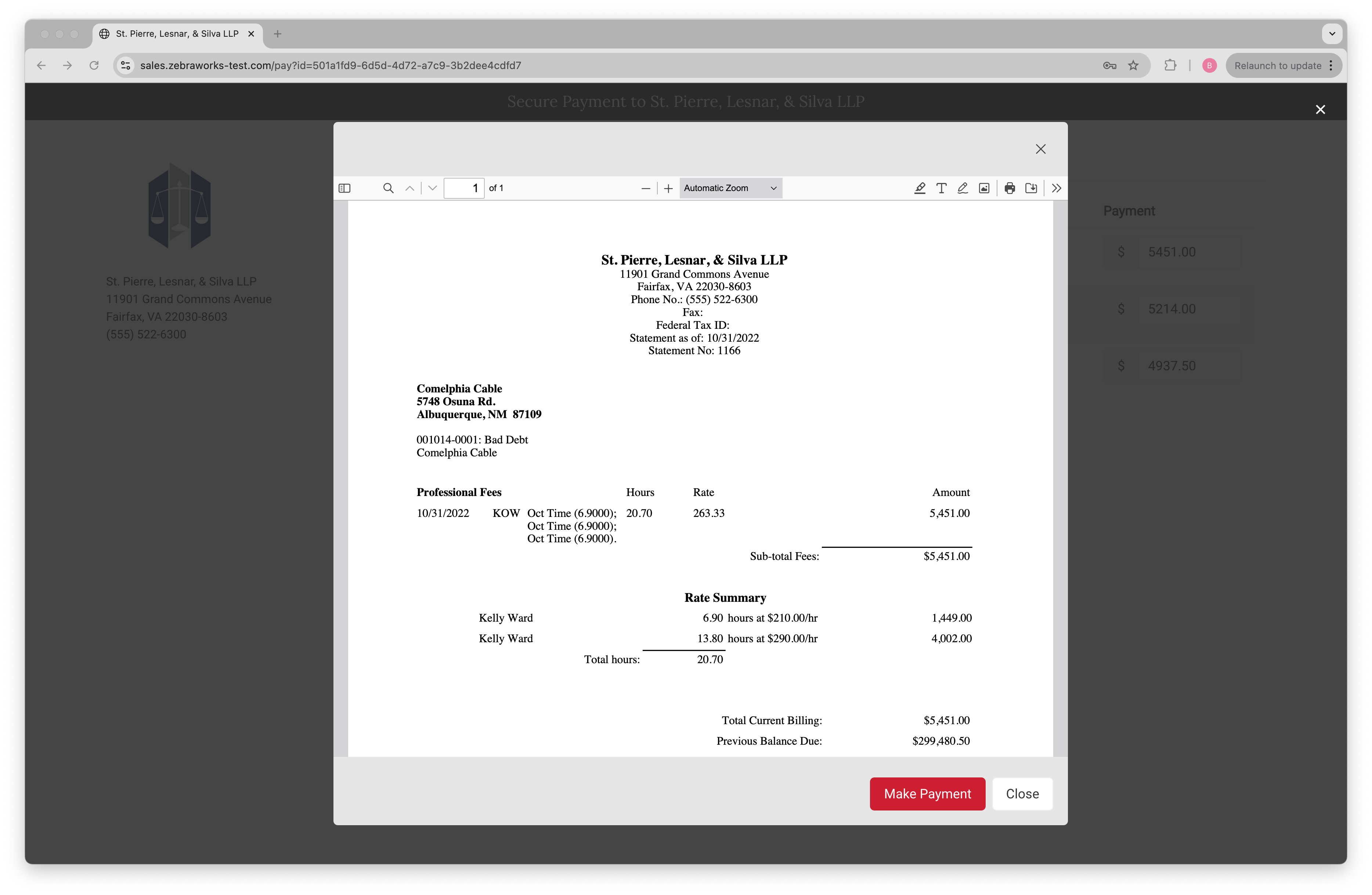1372x895 pixels.
Task: Expand the More Tools double-chevron menu
Action: (1056, 188)
